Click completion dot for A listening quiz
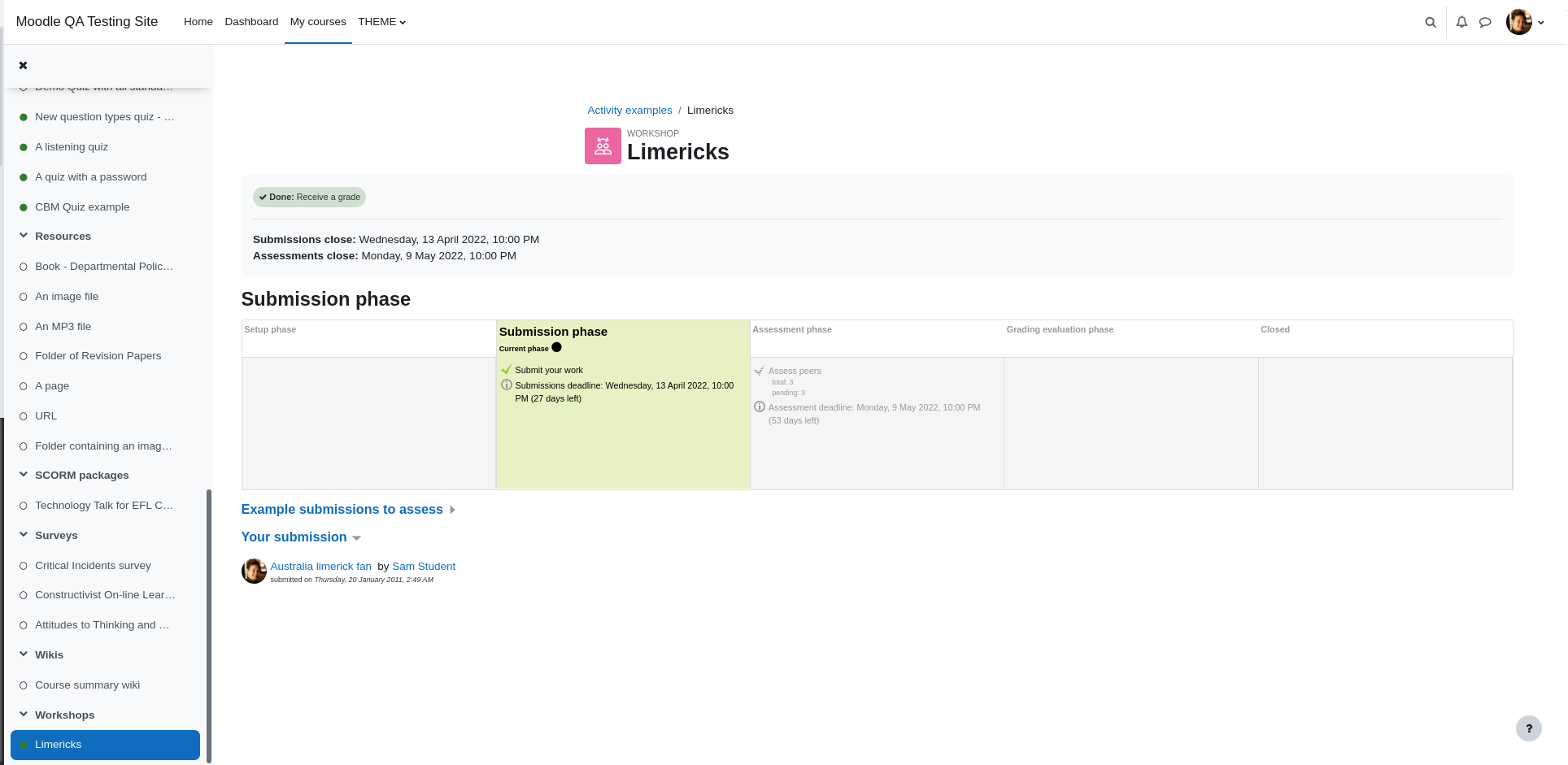This screenshot has width=1568, height=765. [x=24, y=147]
